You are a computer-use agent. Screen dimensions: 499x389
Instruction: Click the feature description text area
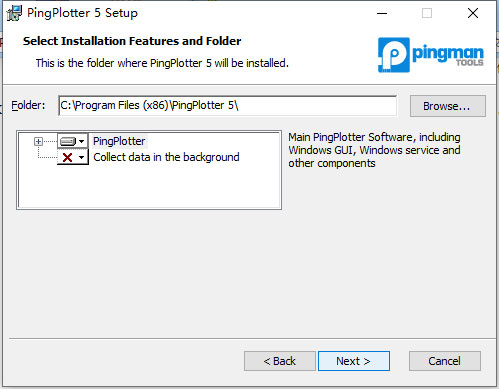click(374, 150)
